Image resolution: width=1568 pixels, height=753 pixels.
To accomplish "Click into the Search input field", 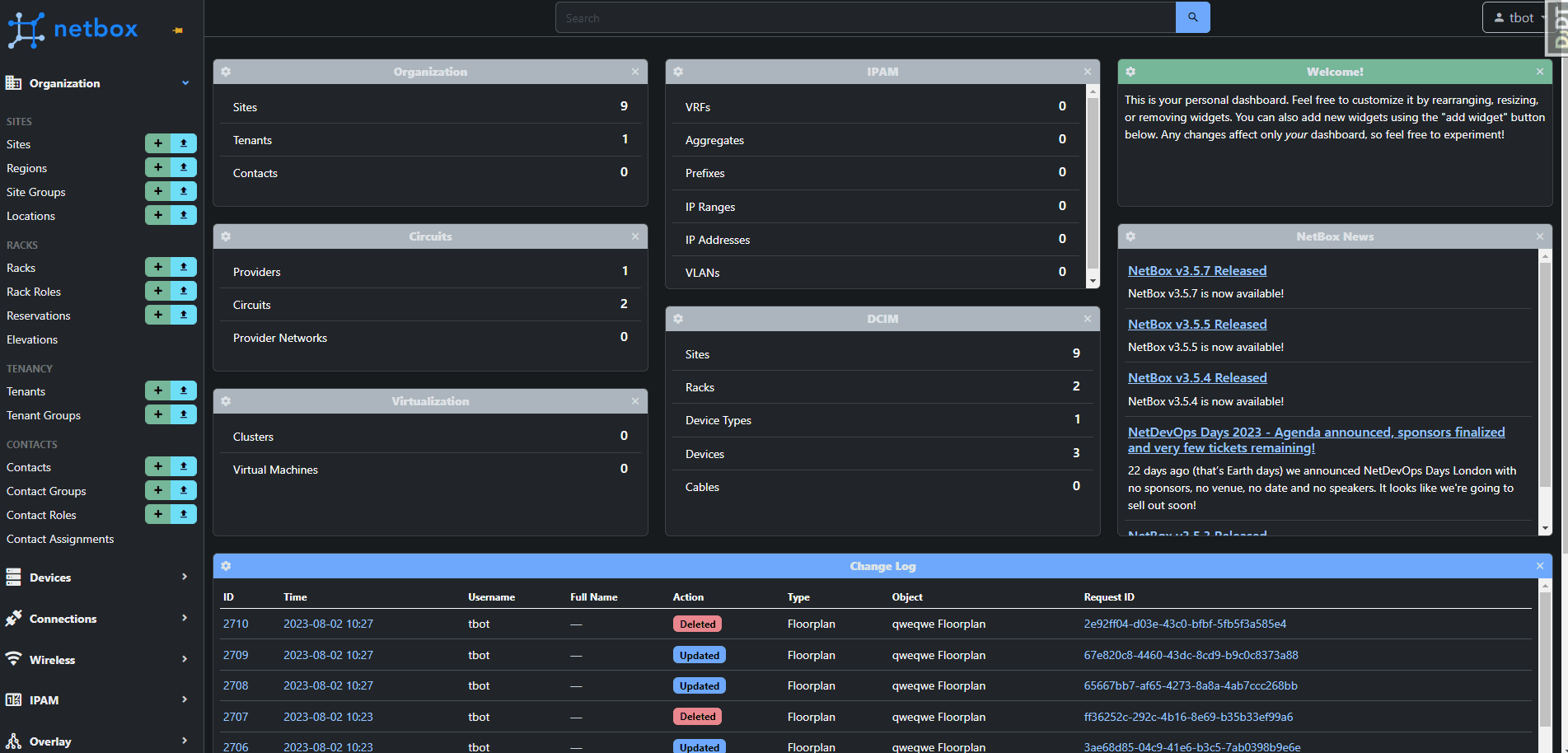I will point(865,17).
